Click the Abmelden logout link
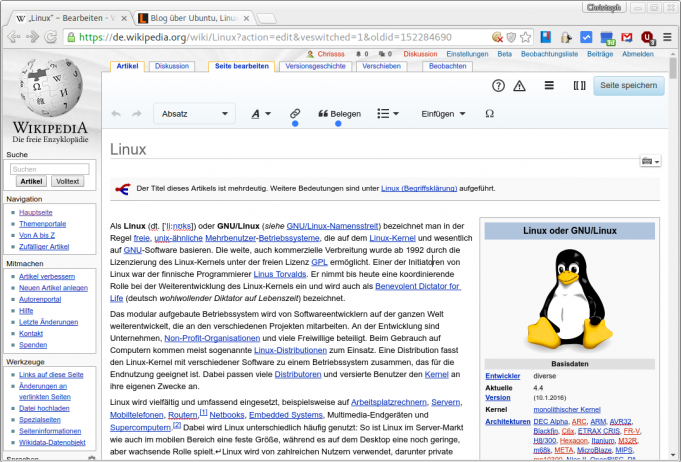Screen dimensions: 681x462 coord(638,54)
